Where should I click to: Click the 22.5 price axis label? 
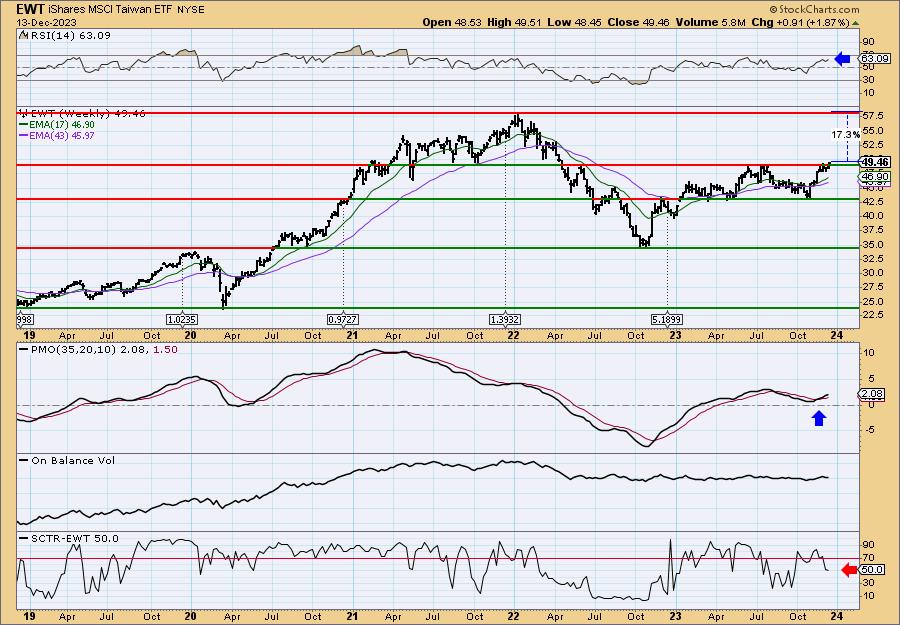(x=872, y=315)
